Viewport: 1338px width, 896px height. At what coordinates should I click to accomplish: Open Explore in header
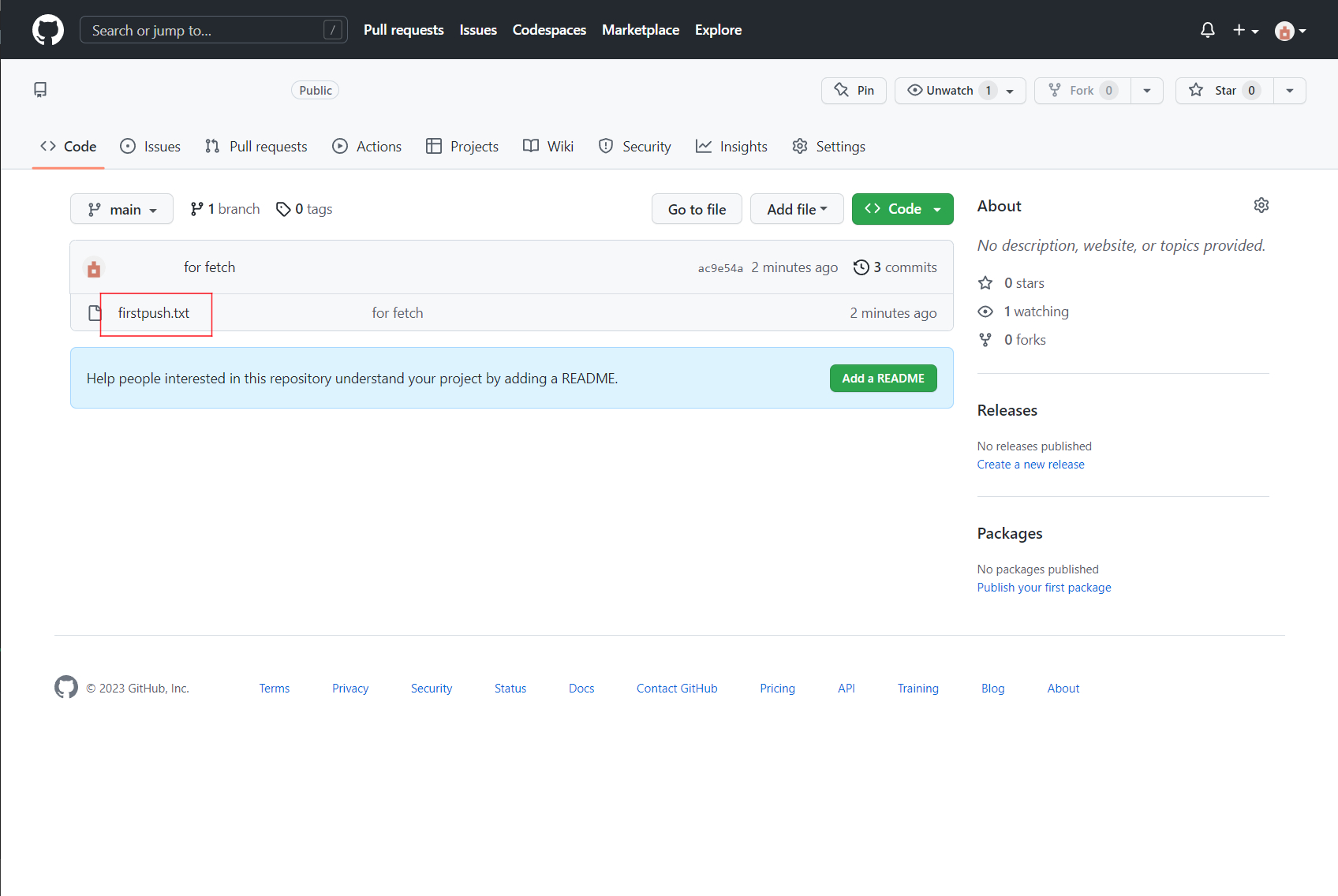(x=718, y=30)
